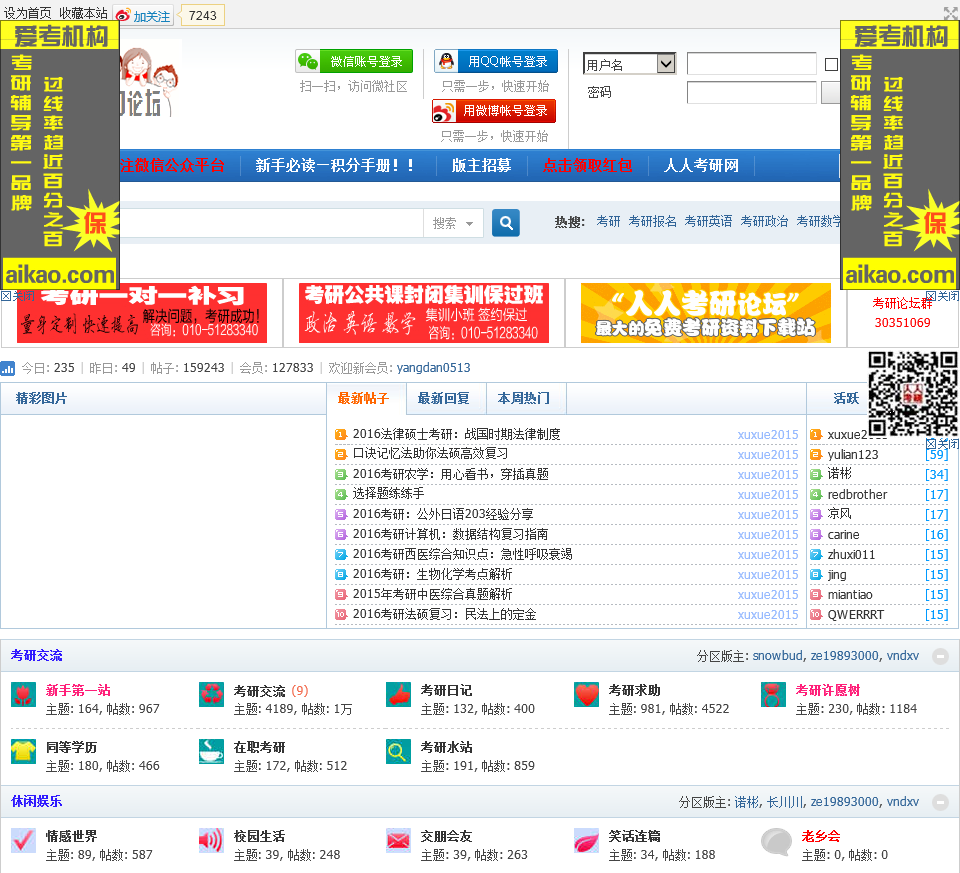Open moderator snowbud profile link

pos(777,656)
